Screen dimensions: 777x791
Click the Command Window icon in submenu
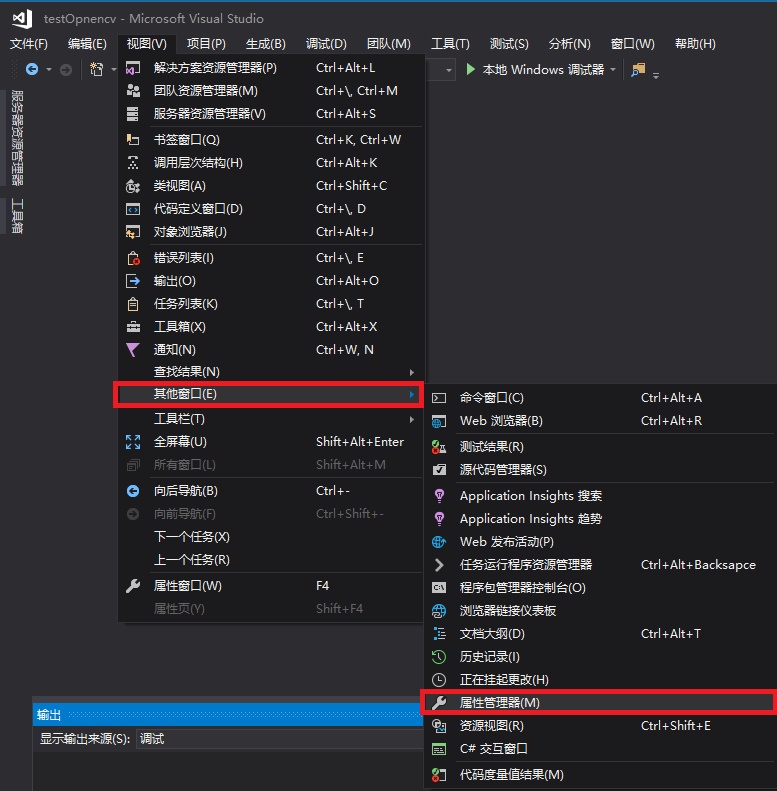point(439,398)
